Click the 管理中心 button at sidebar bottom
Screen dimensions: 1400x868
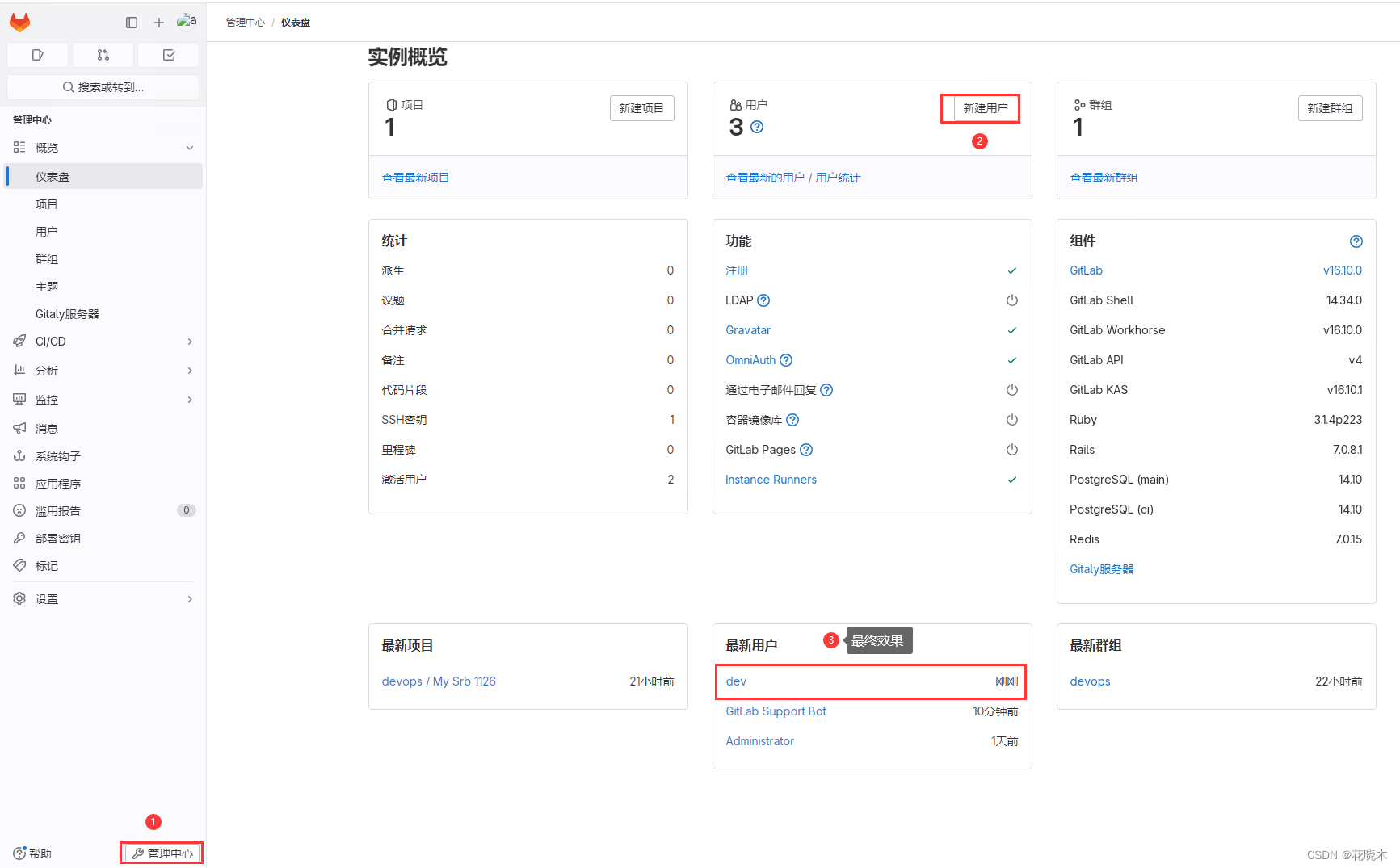coord(162,853)
